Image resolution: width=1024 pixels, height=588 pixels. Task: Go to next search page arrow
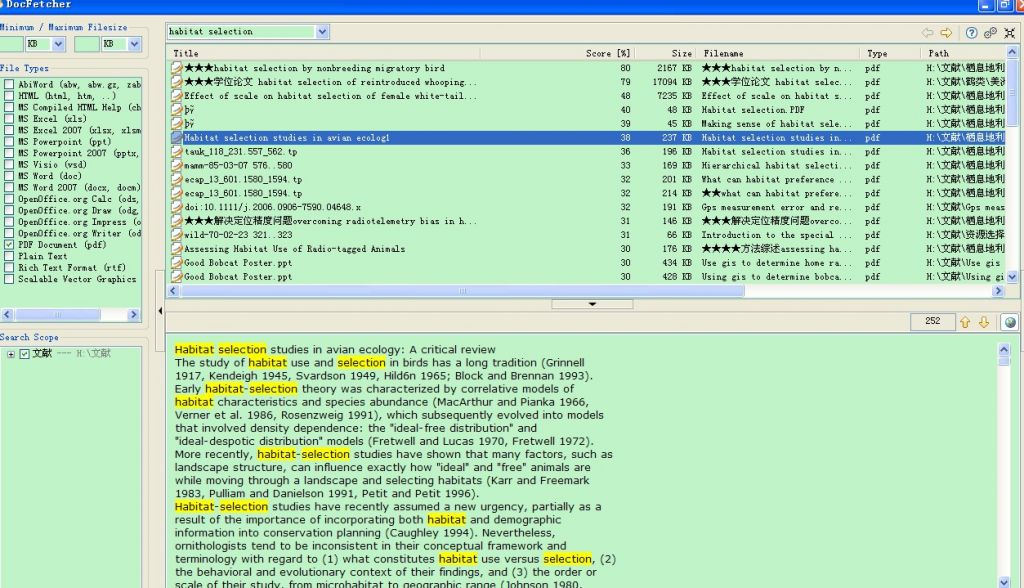946,32
